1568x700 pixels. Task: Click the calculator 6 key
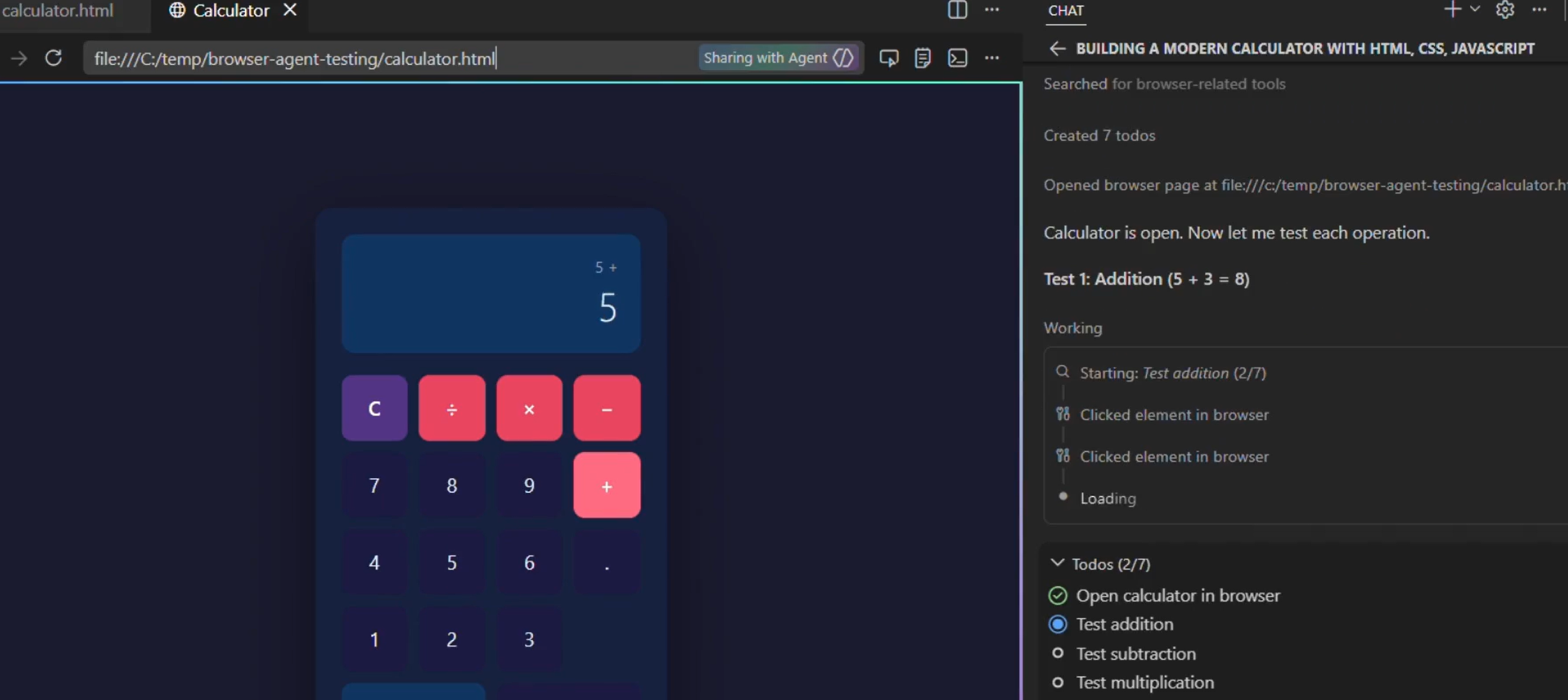pos(529,563)
